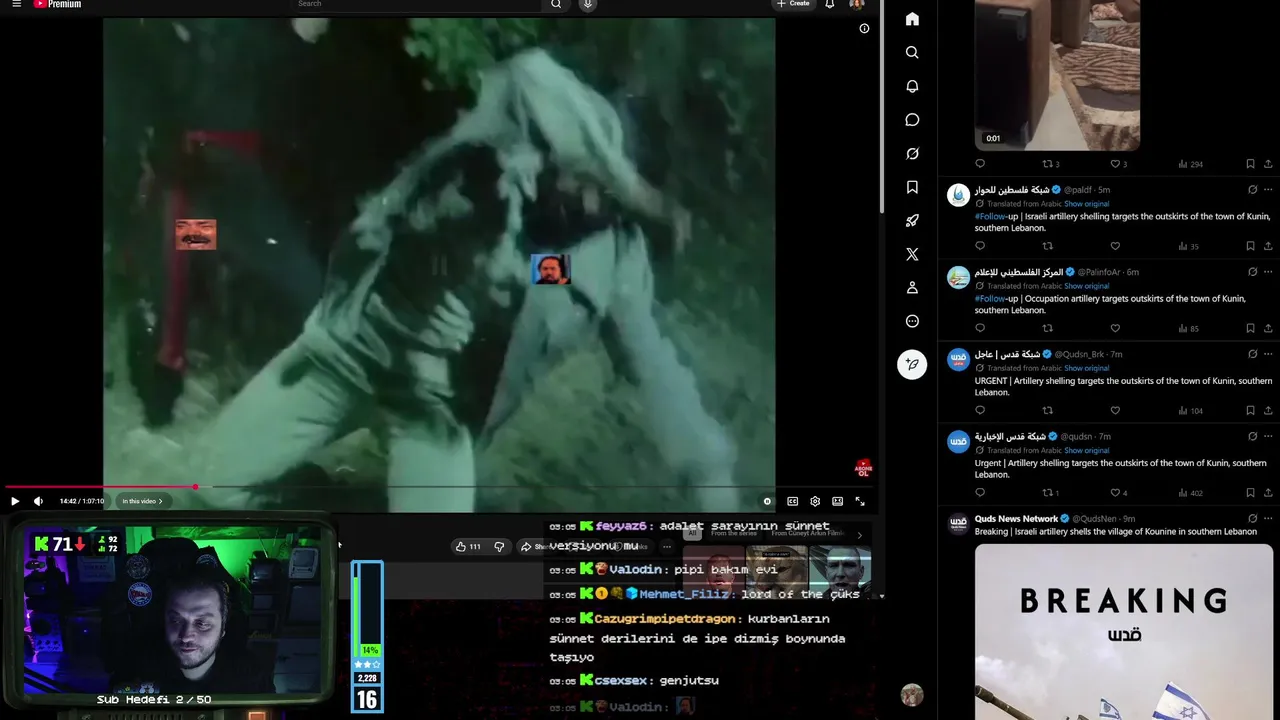Open X Profile person icon
Viewport: 1280px width, 720px height.
[x=912, y=288]
